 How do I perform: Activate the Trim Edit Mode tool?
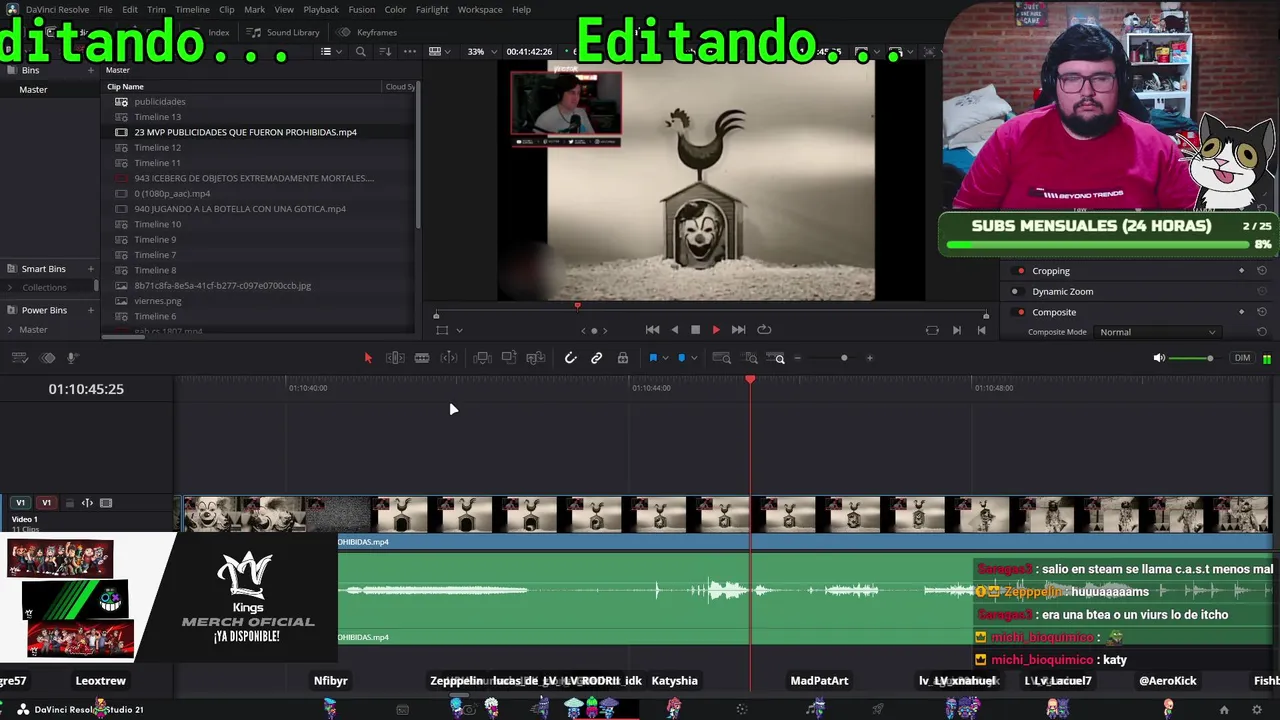[395, 358]
